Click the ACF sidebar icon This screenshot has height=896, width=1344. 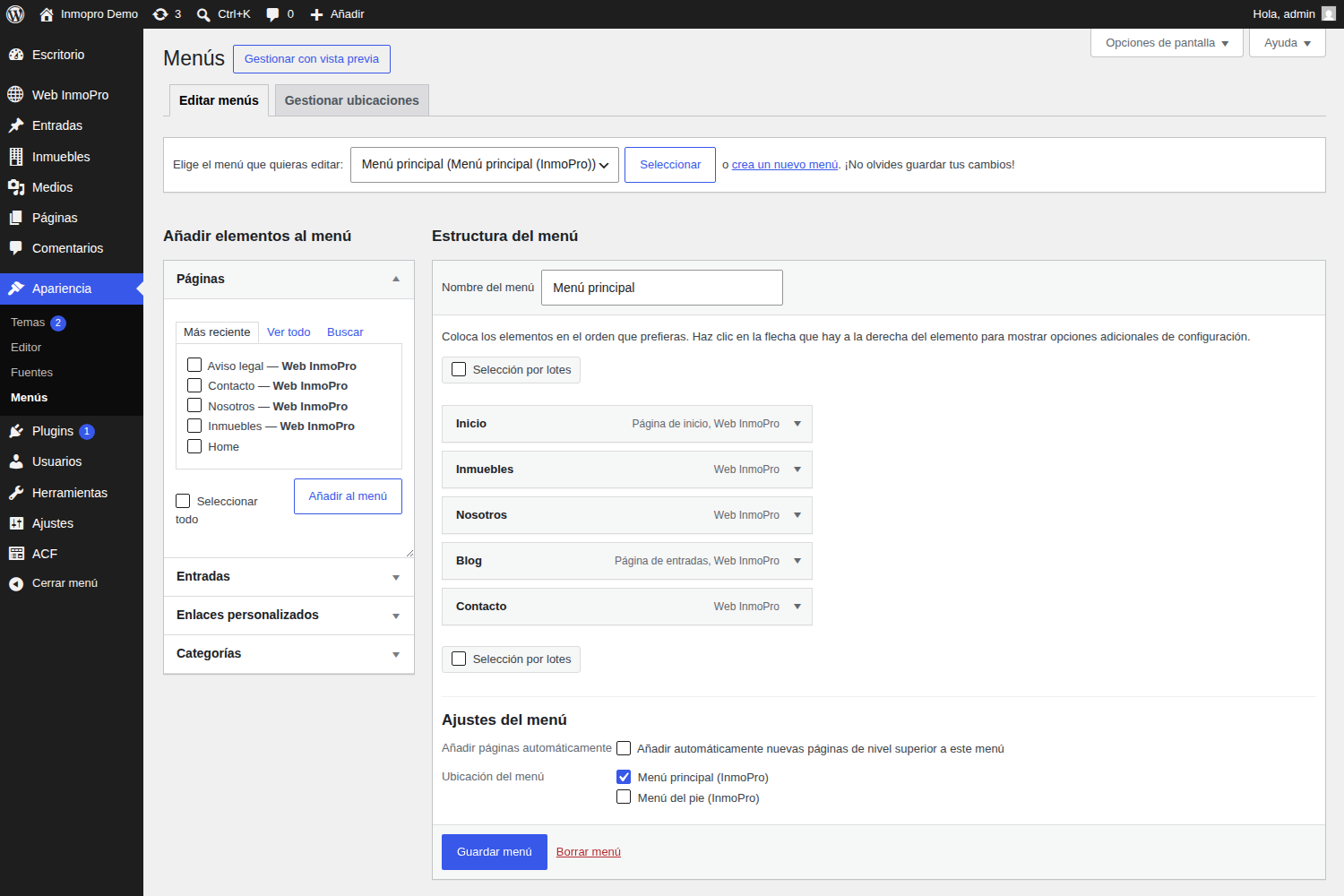tap(16, 554)
